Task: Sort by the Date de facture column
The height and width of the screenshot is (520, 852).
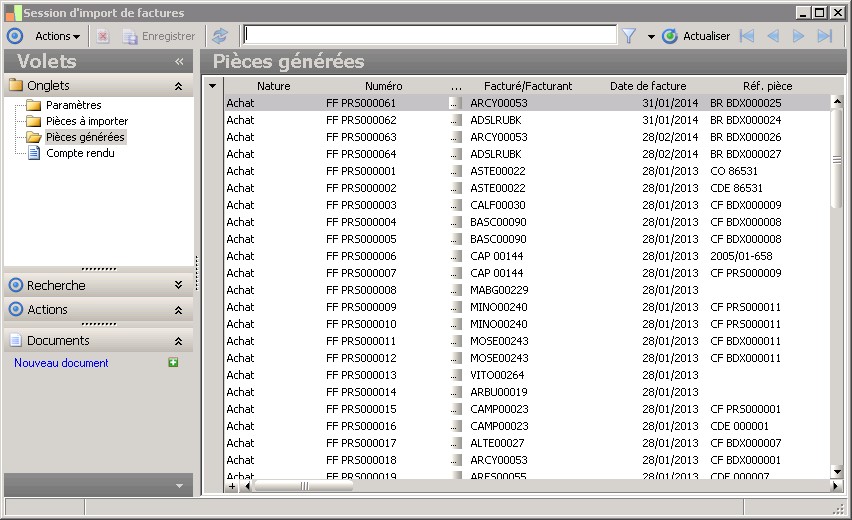Action: coord(647,86)
